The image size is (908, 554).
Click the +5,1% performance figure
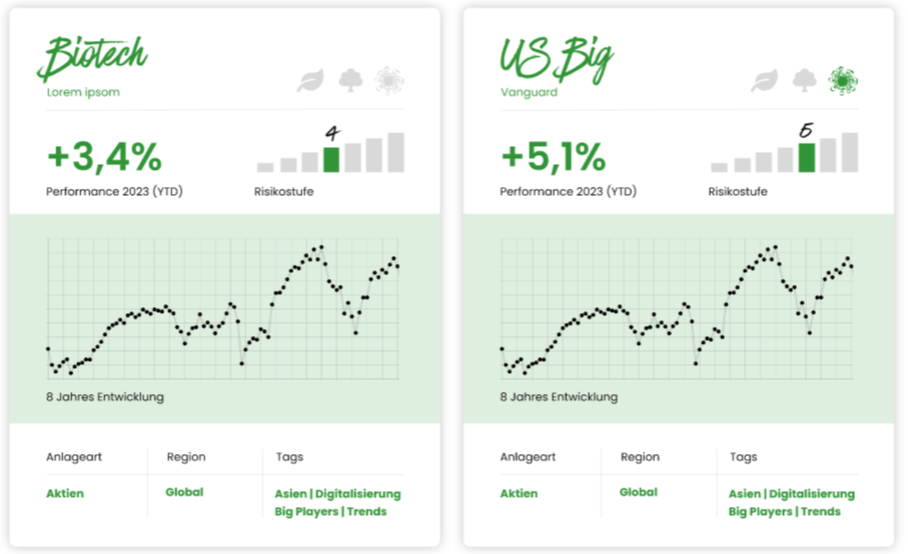[x=553, y=156]
